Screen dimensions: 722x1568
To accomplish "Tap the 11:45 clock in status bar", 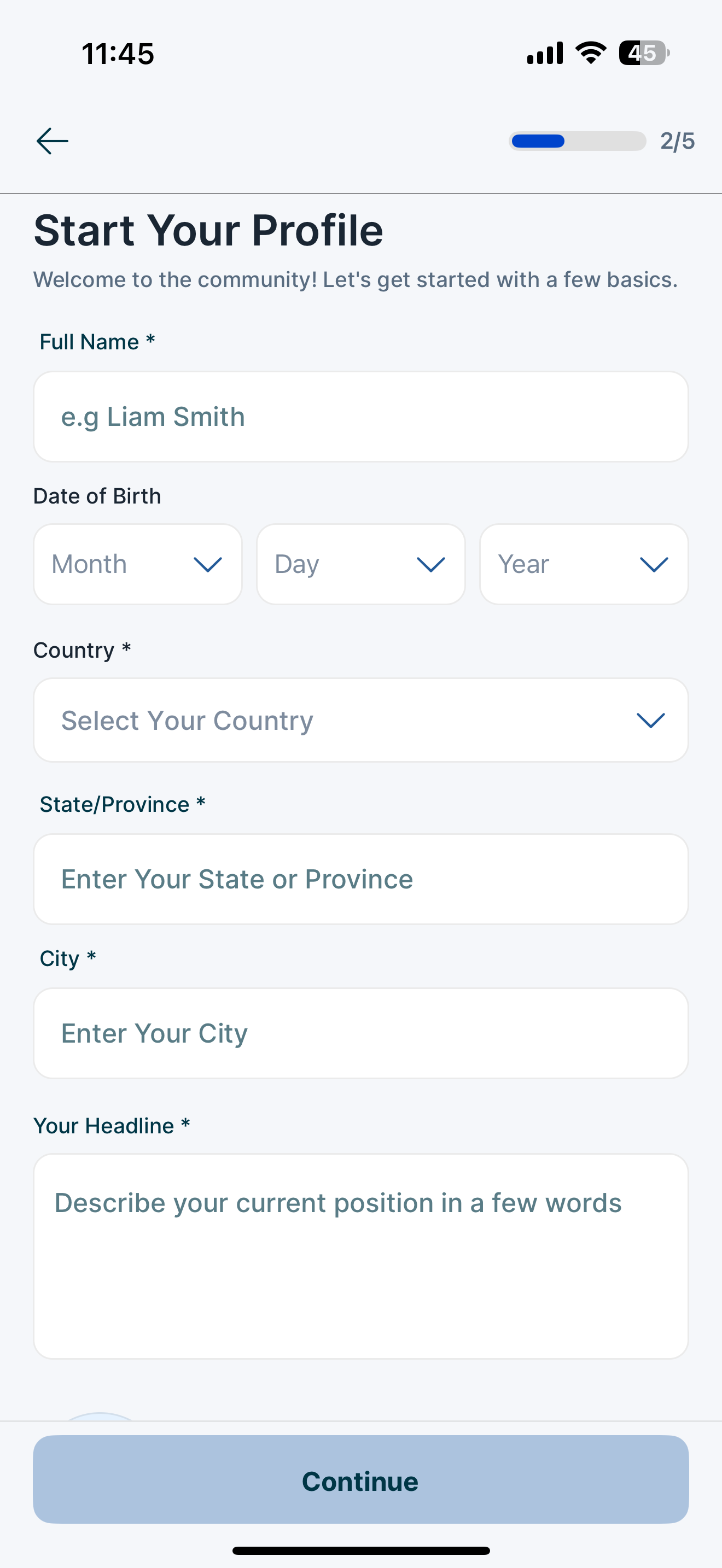I will [118, 54].
